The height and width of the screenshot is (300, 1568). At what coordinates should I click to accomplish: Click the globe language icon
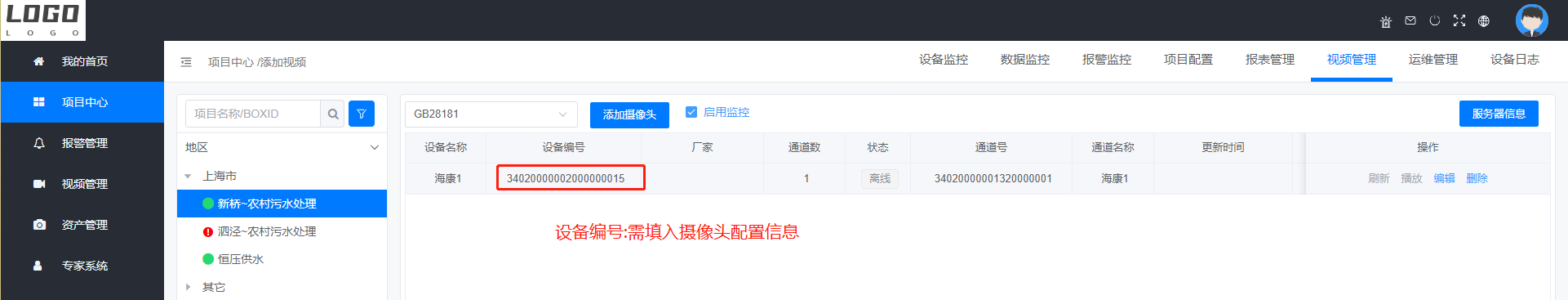tap(1484, 21)
